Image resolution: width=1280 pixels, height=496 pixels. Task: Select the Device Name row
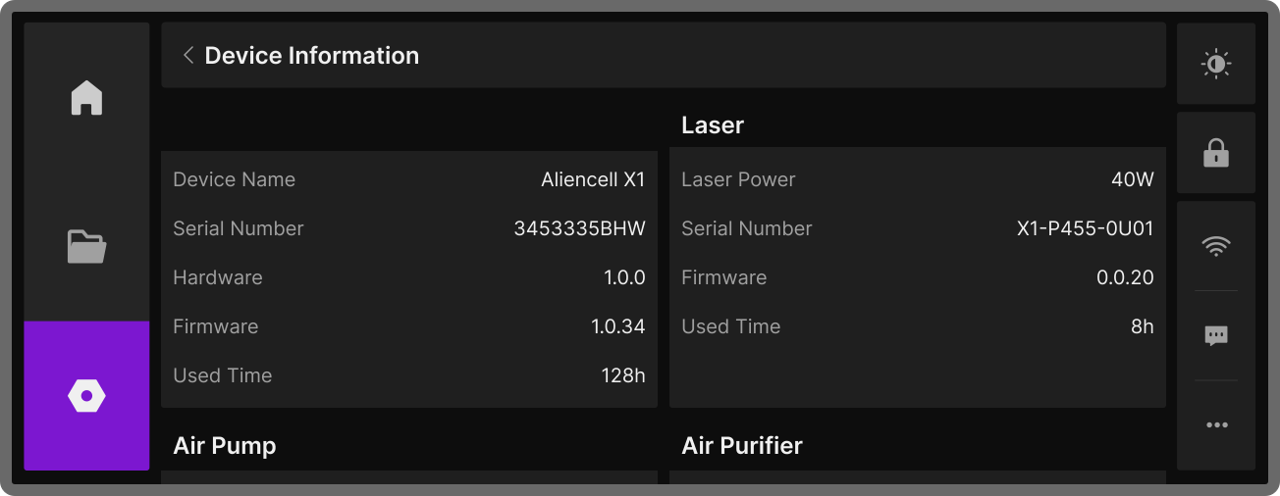point(409,180)
